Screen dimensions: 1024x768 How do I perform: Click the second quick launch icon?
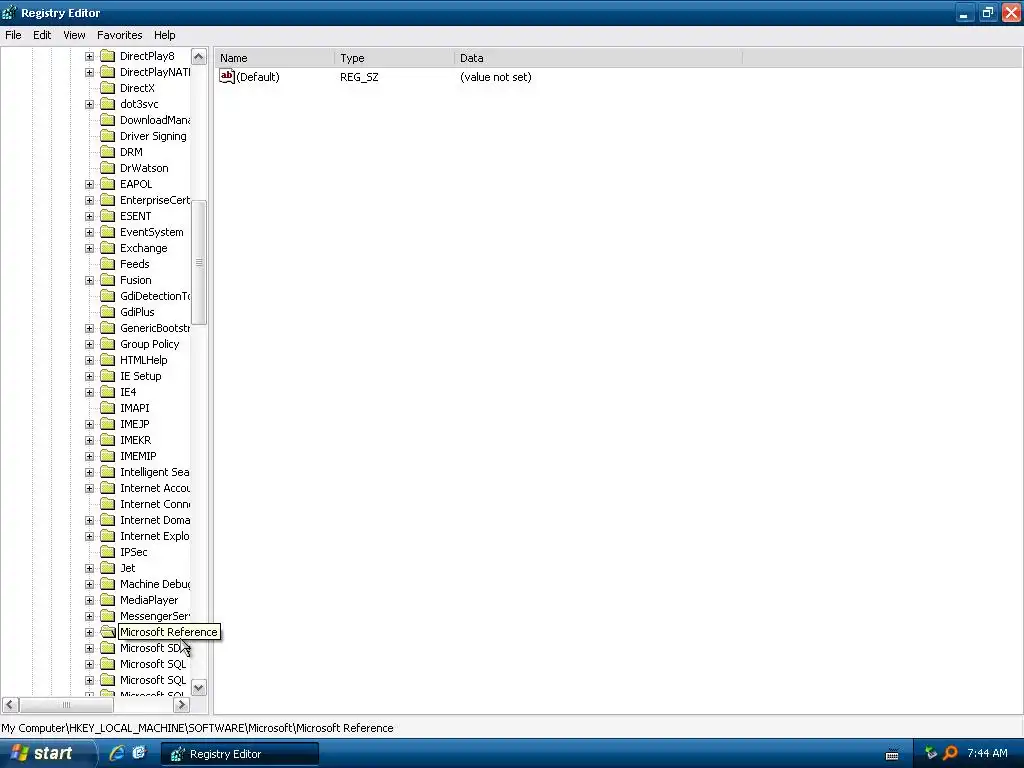(x=139, y=753)
